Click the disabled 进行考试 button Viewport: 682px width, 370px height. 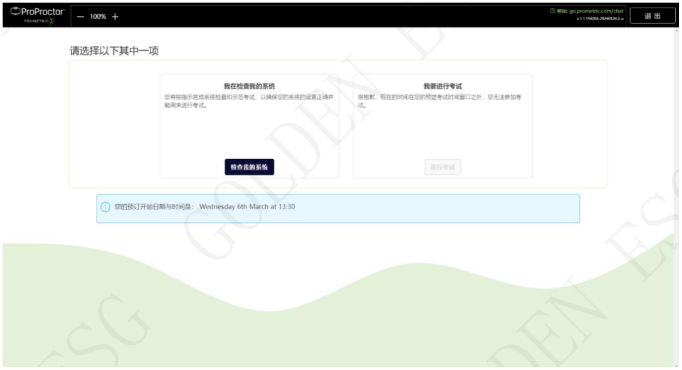pos(442,167)
